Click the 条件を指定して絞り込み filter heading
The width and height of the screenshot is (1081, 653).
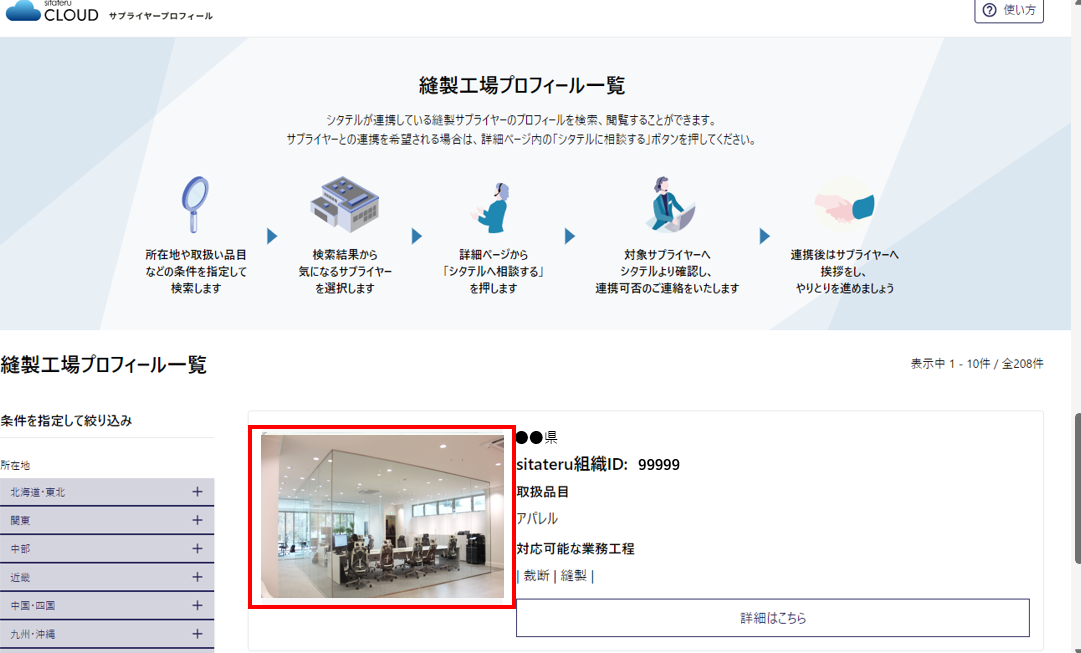click(x=66, y=421)
